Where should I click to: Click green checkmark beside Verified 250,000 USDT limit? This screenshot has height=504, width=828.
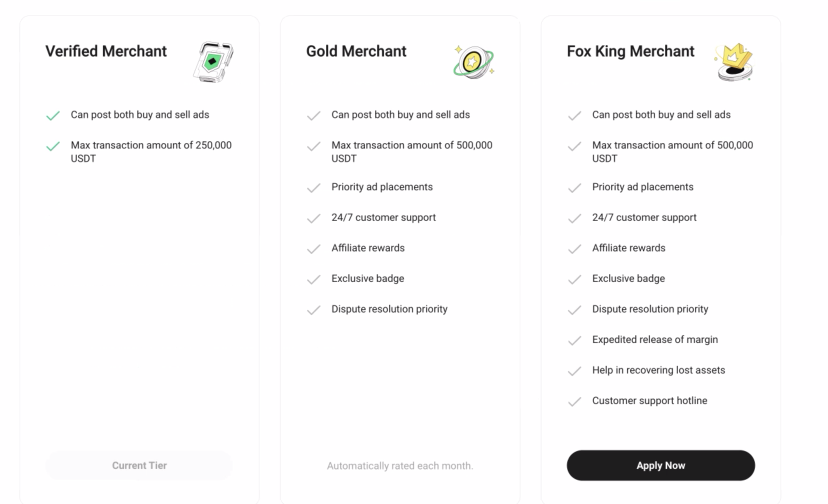point(53,146)
